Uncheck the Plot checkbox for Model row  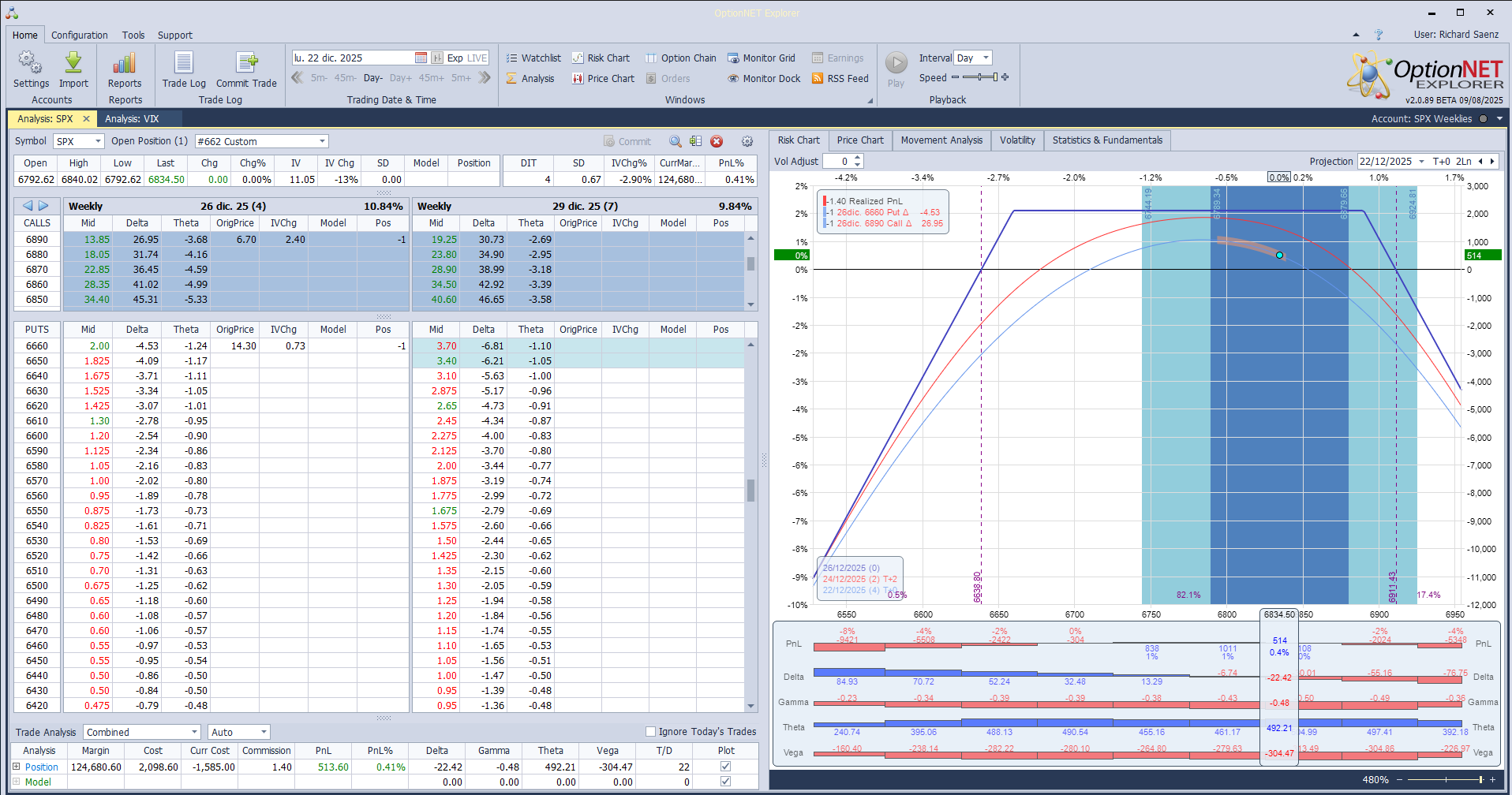click(x=725, y=782)
